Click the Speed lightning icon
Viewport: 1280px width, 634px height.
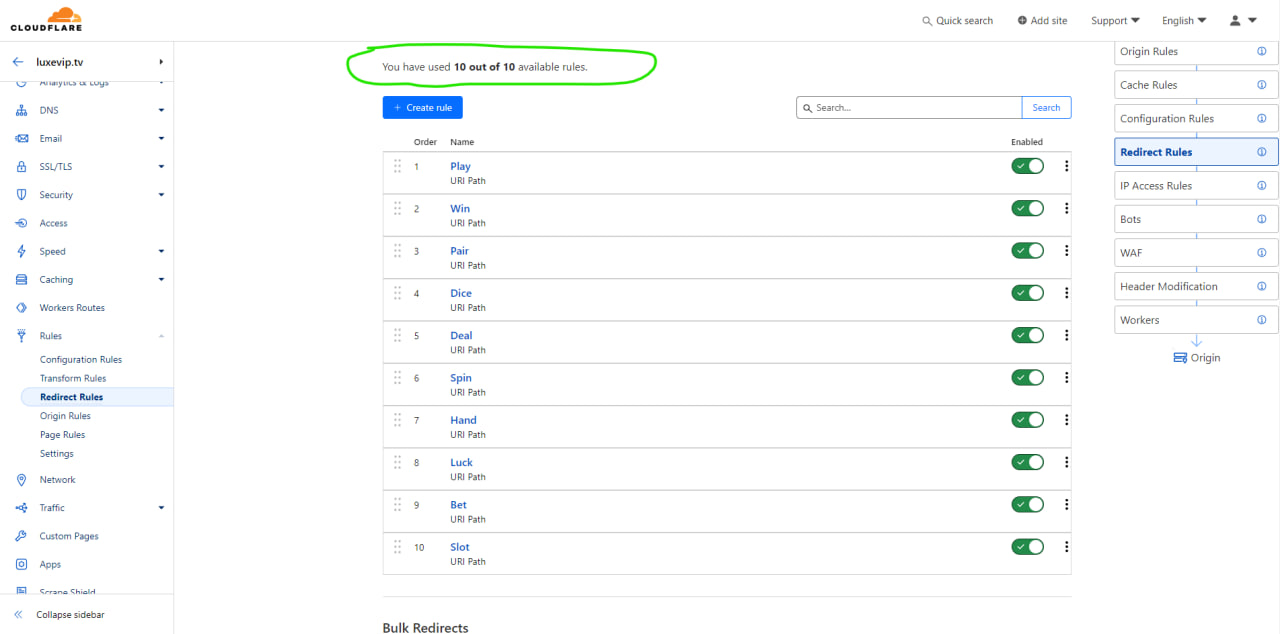click(x=21, y=252)
